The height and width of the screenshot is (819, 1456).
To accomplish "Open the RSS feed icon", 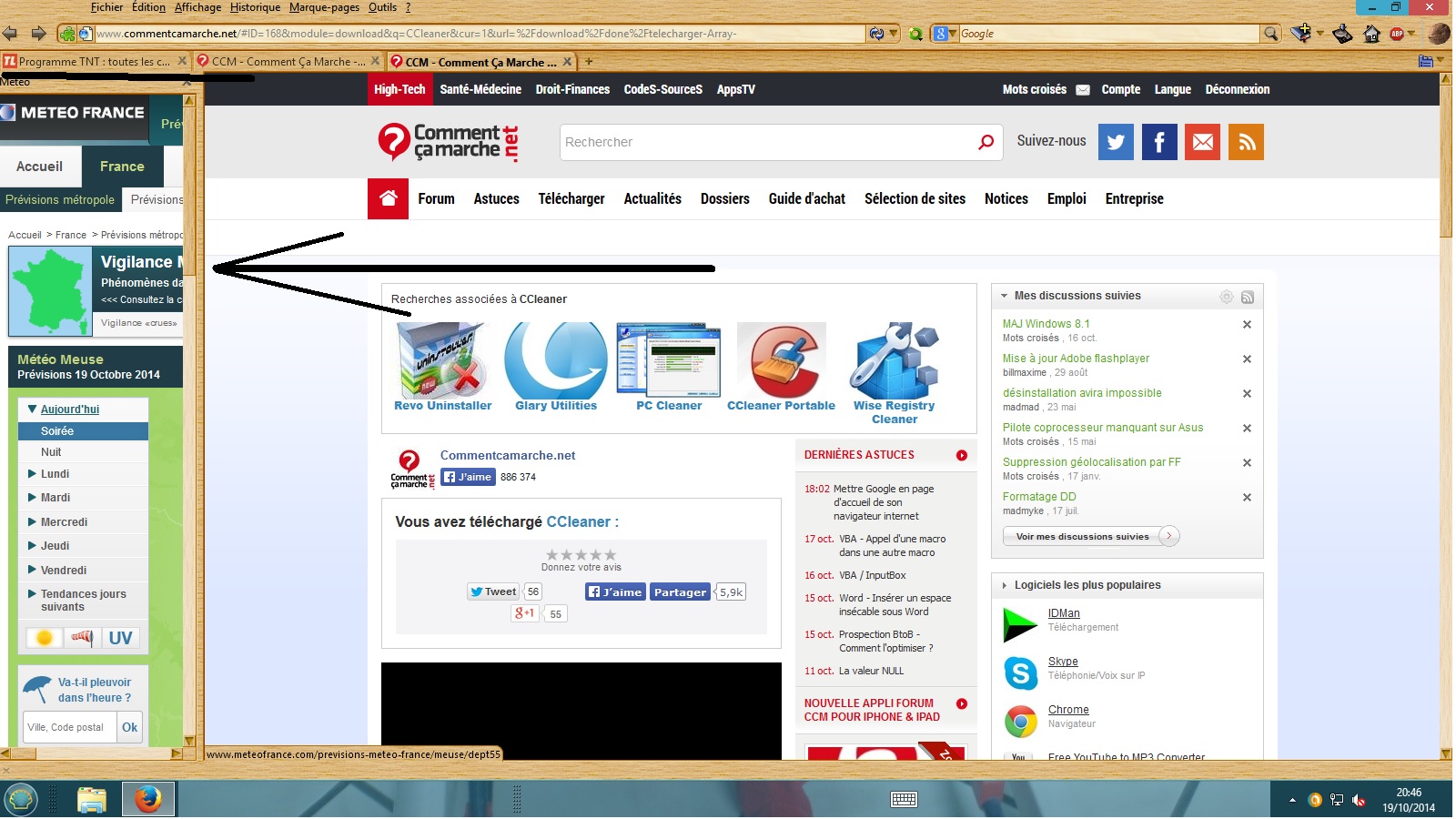I will (1247, 142).
